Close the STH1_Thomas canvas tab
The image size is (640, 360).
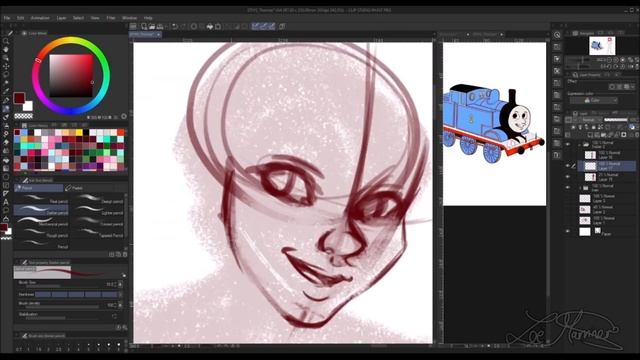(158, 35)
